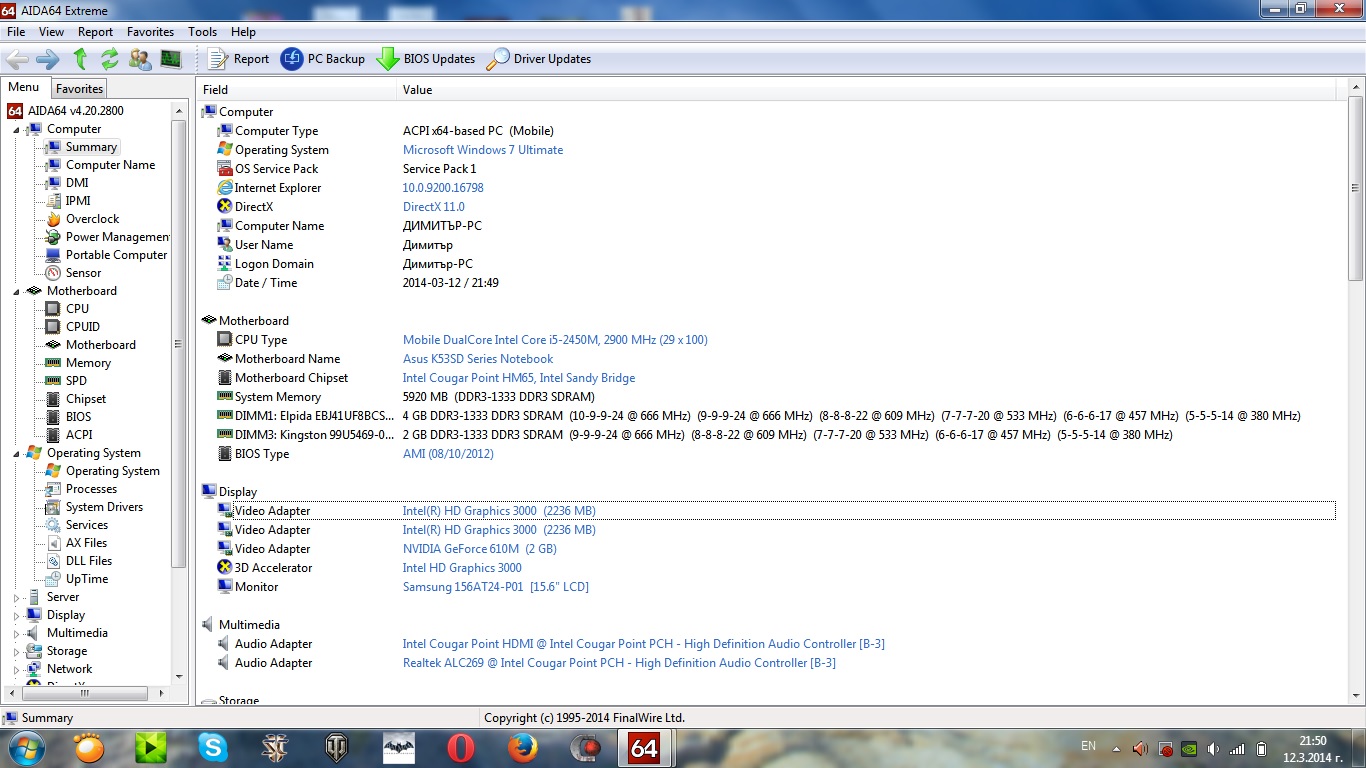1366x768 pixels.
Task: Open the Tools menu
Action: (202, 32)
